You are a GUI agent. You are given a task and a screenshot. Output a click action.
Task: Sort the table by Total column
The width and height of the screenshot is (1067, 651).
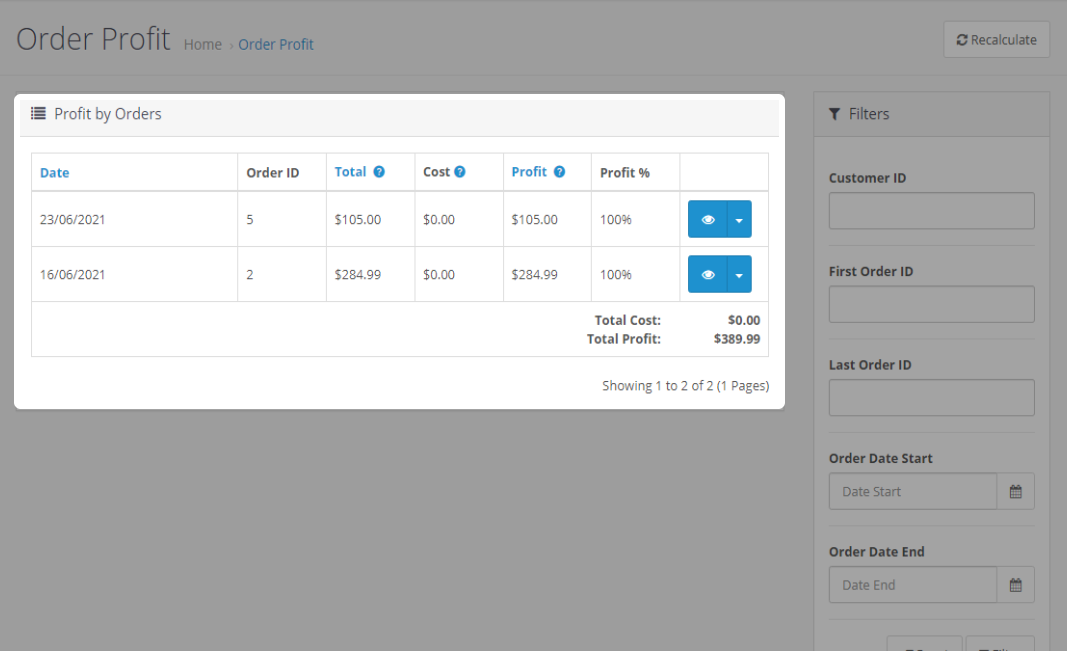tap(350, 172)
